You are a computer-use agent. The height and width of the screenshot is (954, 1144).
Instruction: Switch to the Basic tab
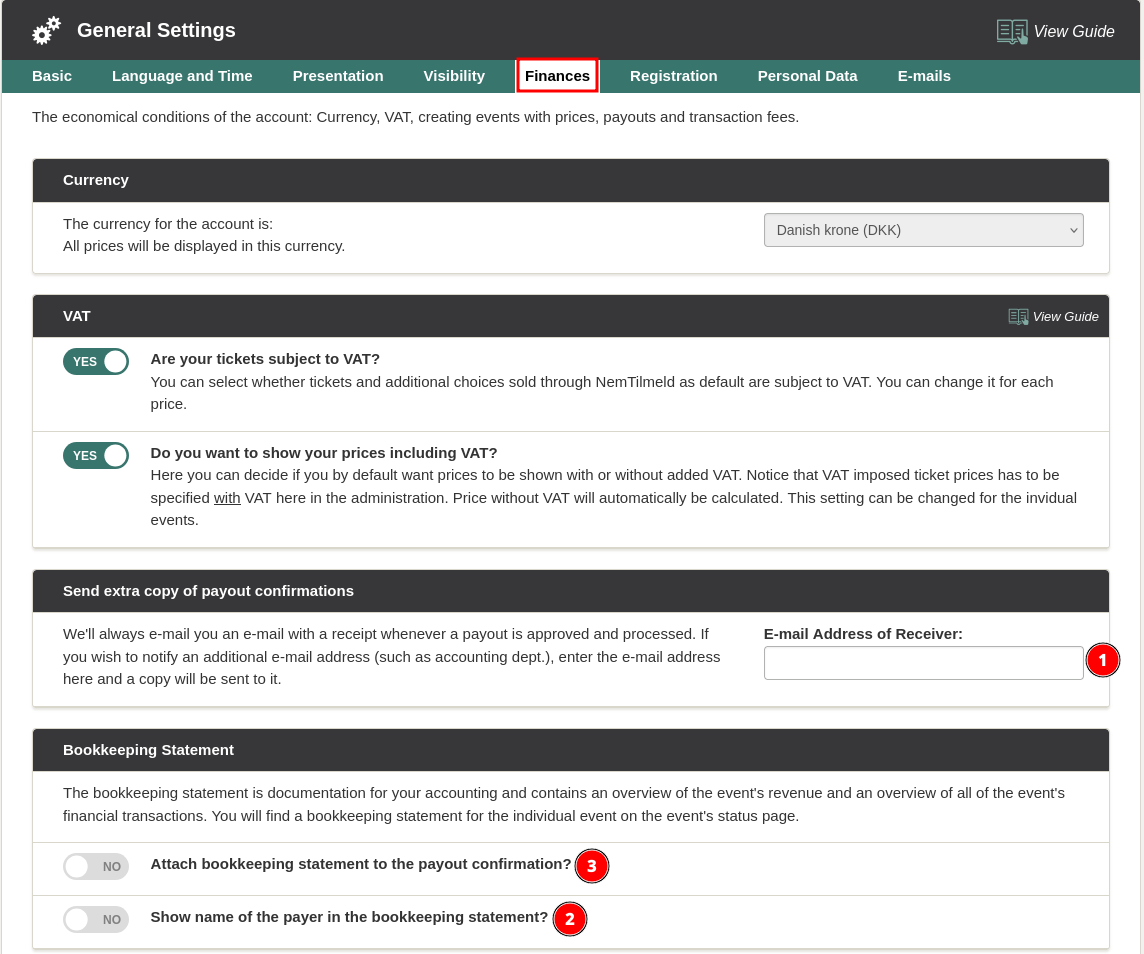(52, 76)
